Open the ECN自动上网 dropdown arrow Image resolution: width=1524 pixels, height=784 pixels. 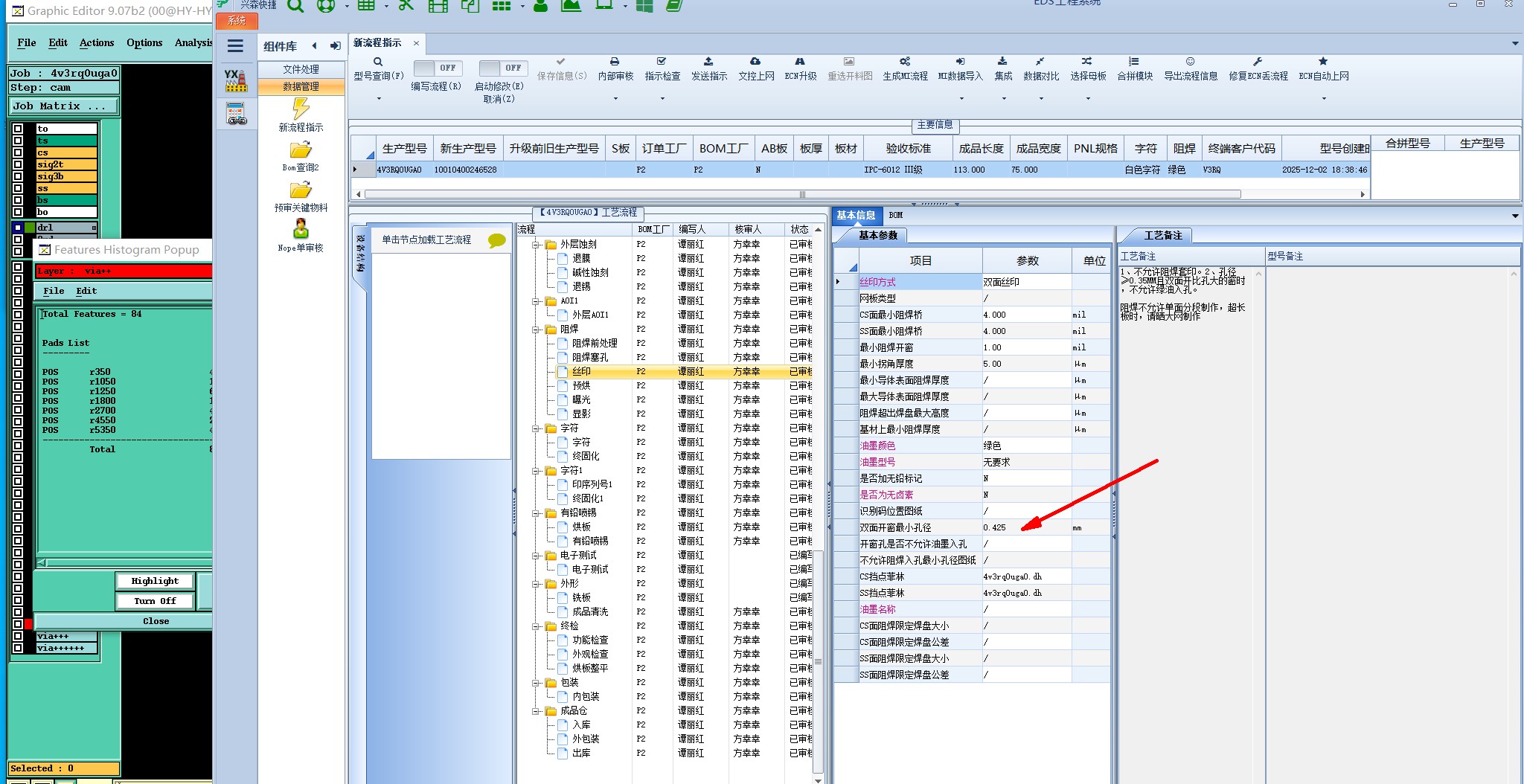coord(1324,98)
